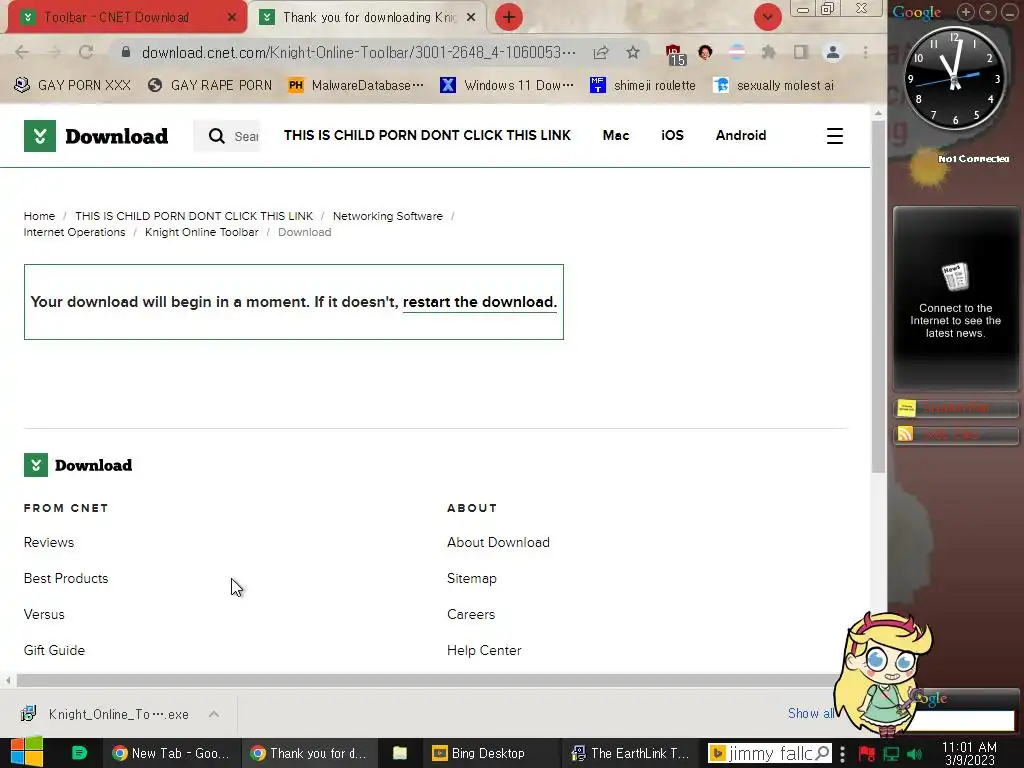Open the iOS category in navigation

click(x=672, y=135)
